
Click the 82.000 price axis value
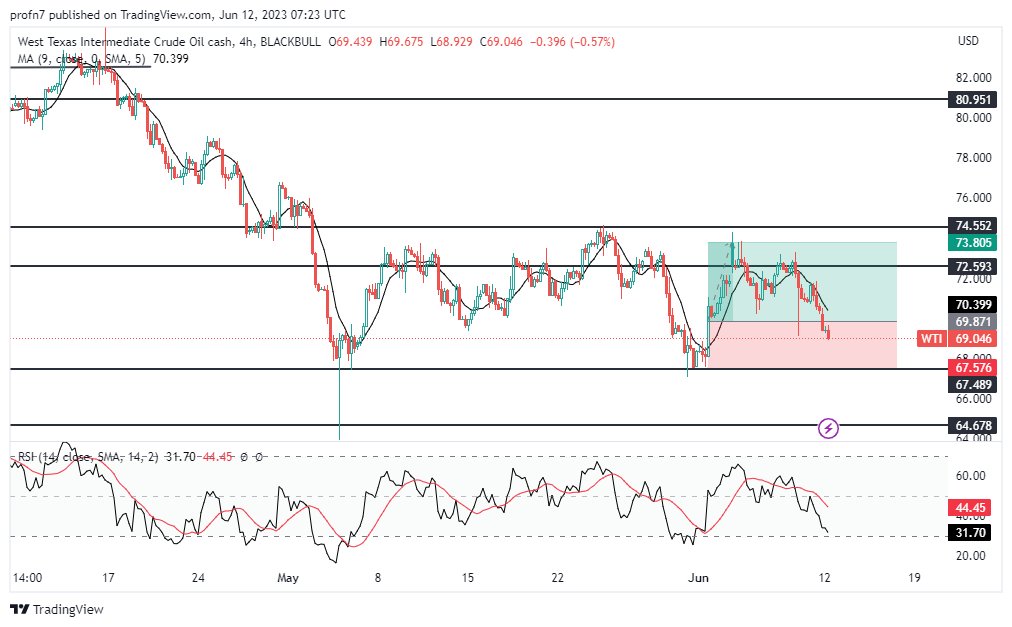coord(973,77)
